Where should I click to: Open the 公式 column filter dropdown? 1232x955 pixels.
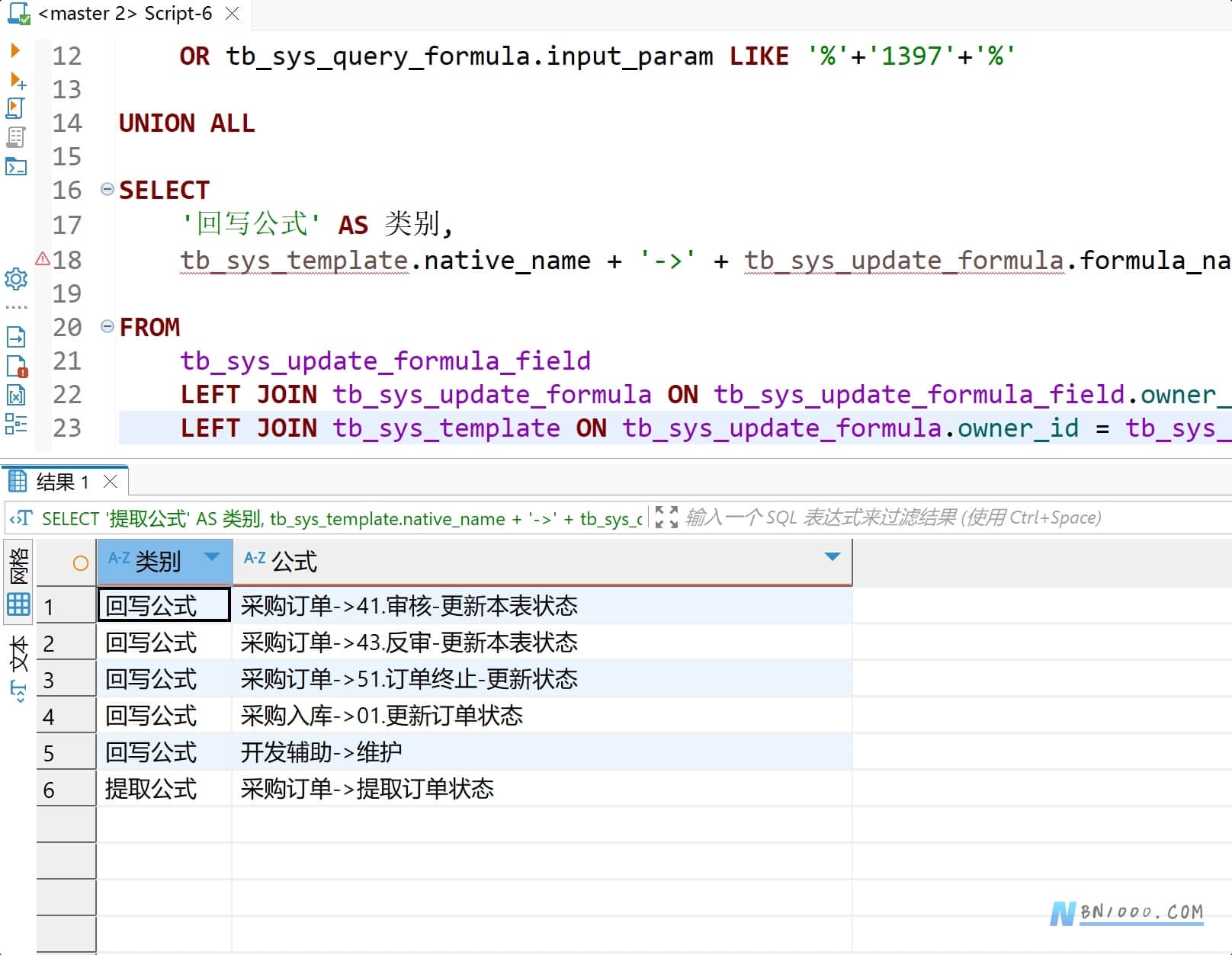pyautogui.click(x=833, y=557)
